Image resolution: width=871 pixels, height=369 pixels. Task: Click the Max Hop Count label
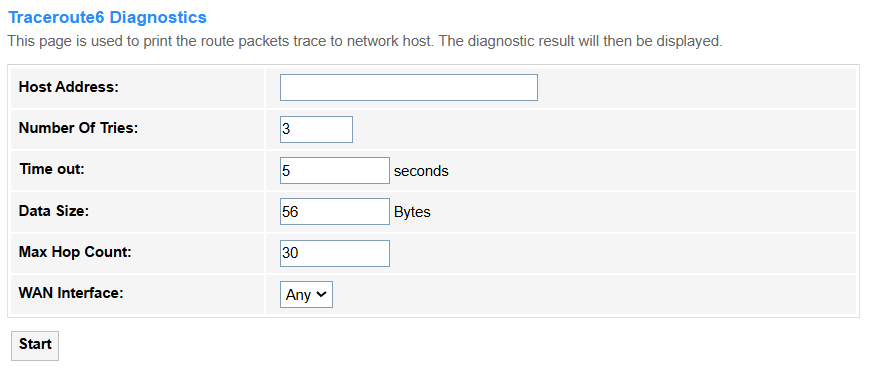coord(75,252)
